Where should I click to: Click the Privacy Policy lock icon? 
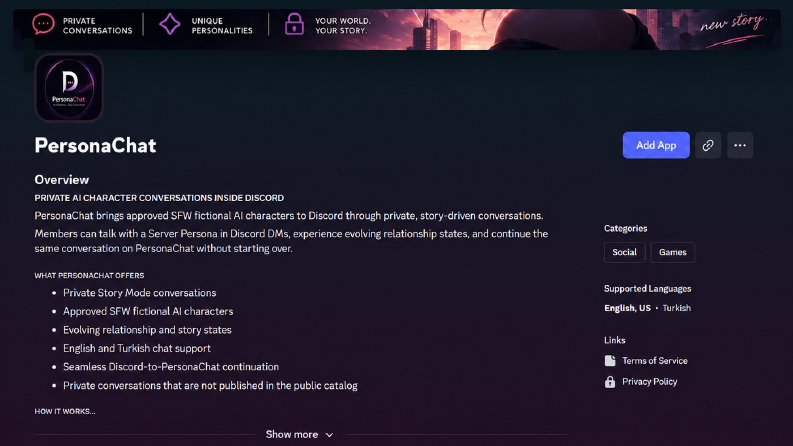(610, 382)
